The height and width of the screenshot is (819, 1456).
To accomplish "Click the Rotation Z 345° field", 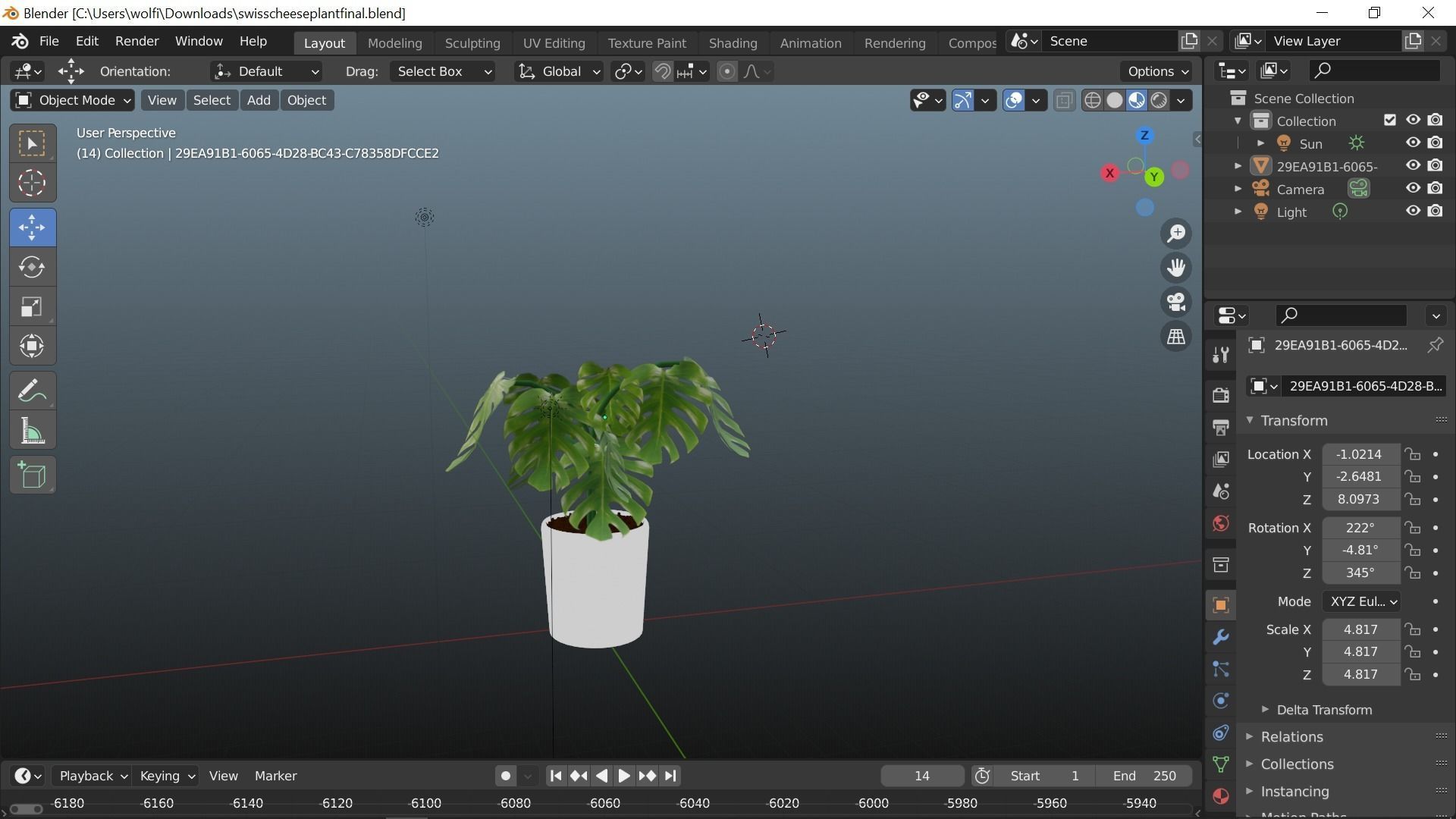I will pyautogui.click(x=1360, y=573).
